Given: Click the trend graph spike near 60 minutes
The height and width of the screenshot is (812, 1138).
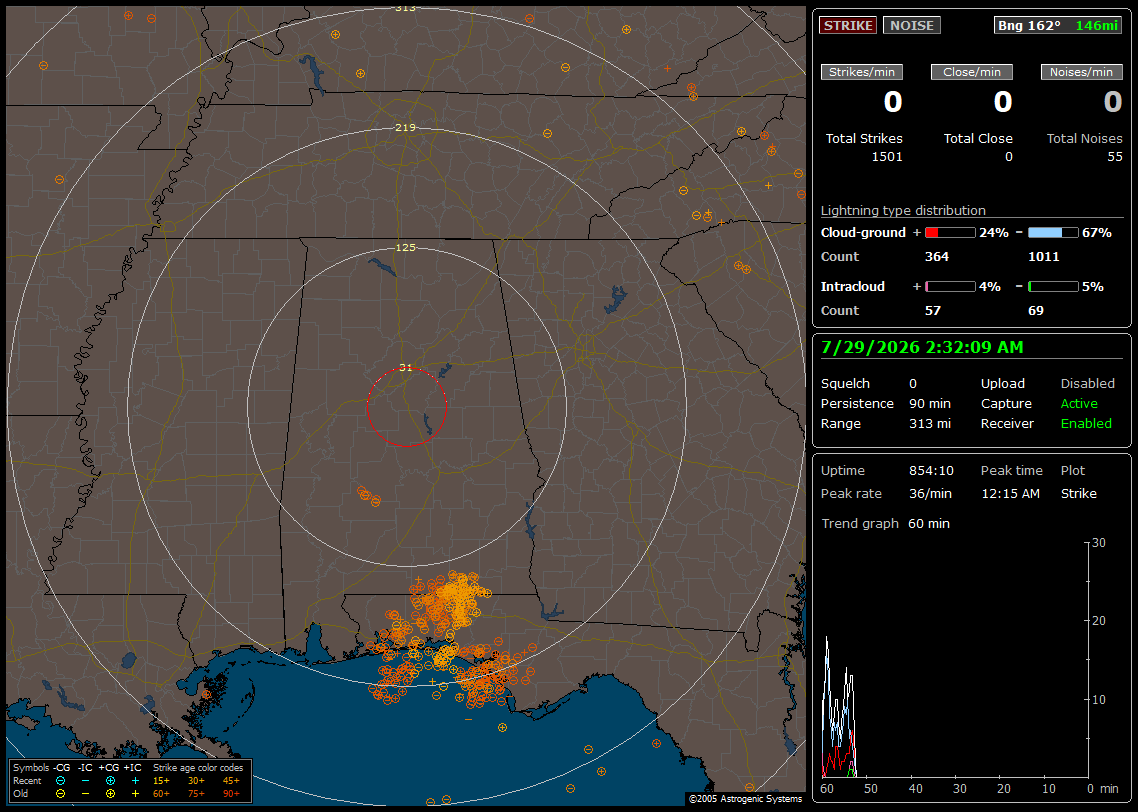Looking at the screenshot, I should (827, 708).
